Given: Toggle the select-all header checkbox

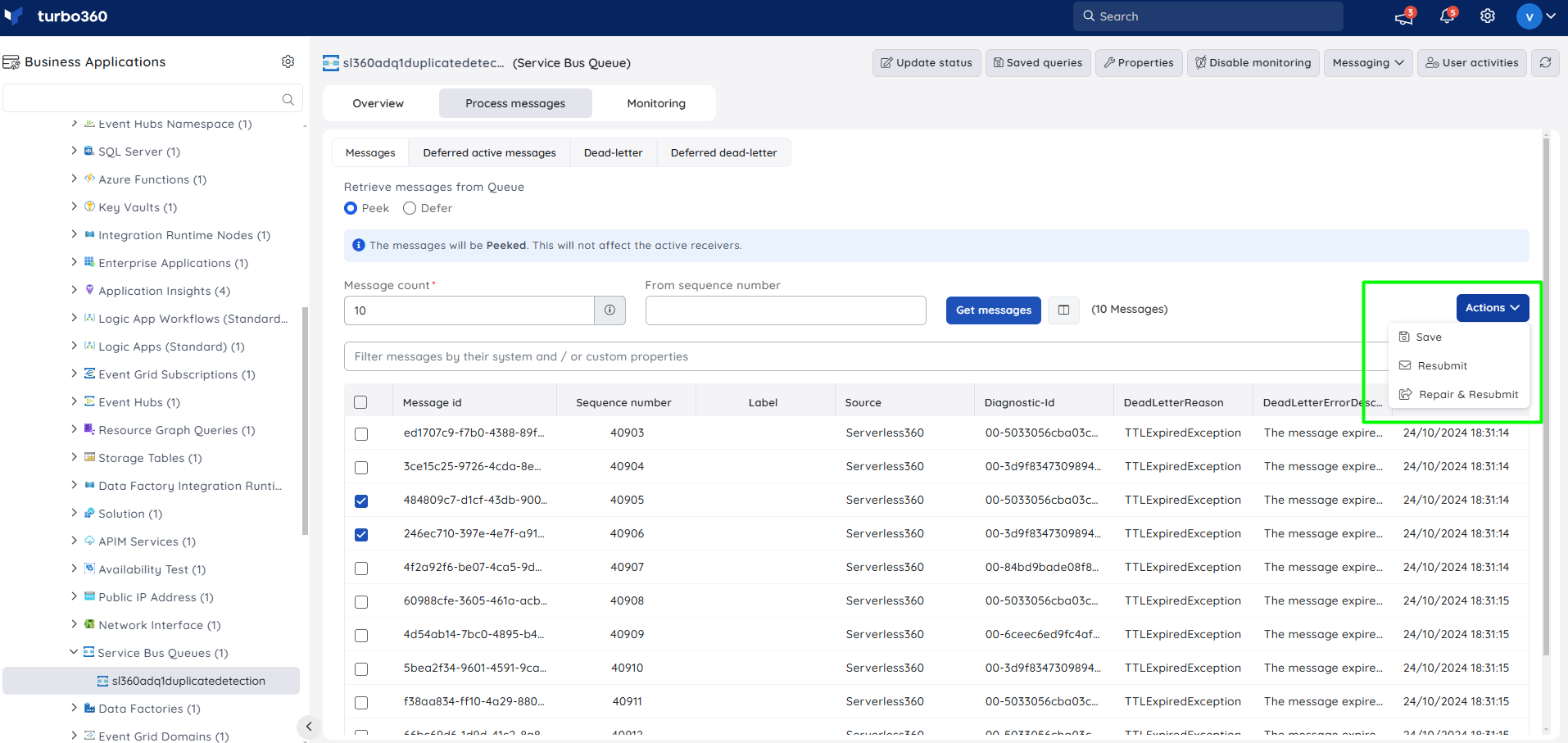Looking at the screenshot, I should pyautogui.click(x=360, y=402).
